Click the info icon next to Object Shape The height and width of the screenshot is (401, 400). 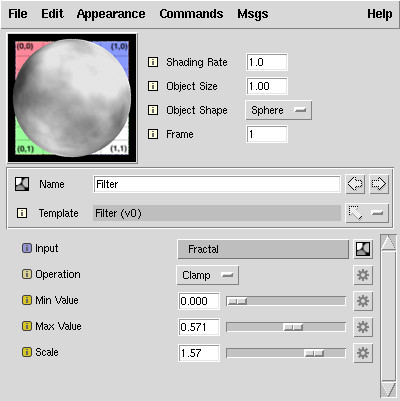[x=153, y=110]
